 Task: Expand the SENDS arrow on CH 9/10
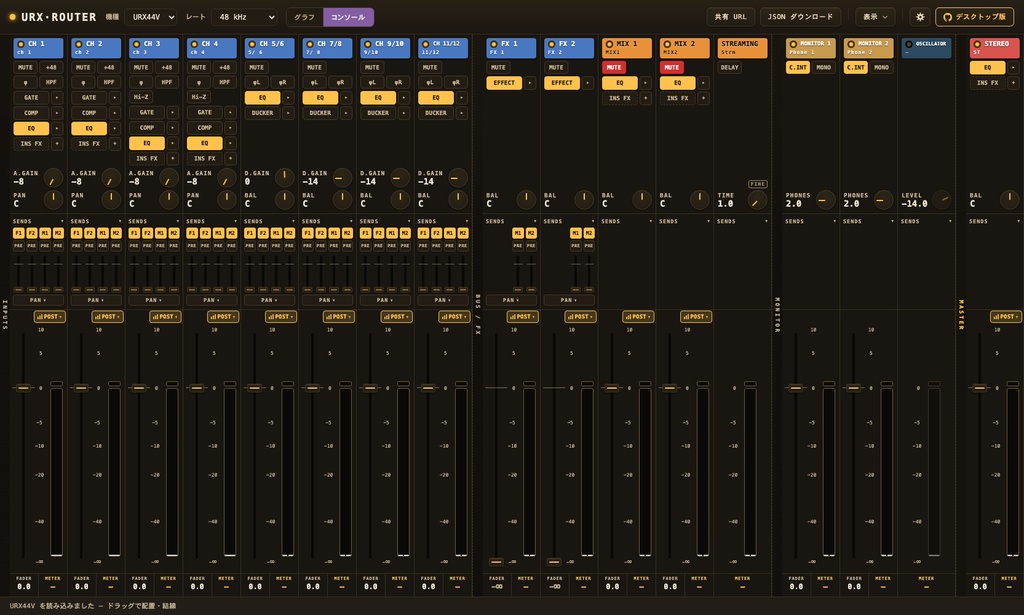[x=409, y=221]
